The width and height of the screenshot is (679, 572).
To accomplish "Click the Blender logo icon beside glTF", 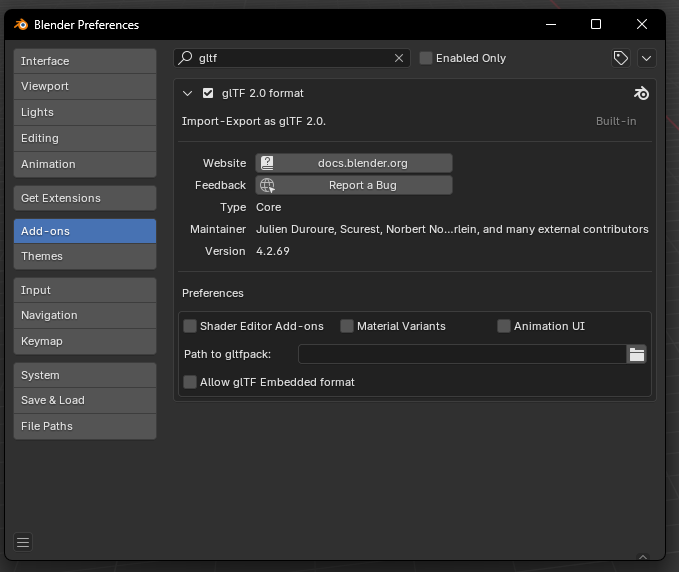I will coord(641,93).
